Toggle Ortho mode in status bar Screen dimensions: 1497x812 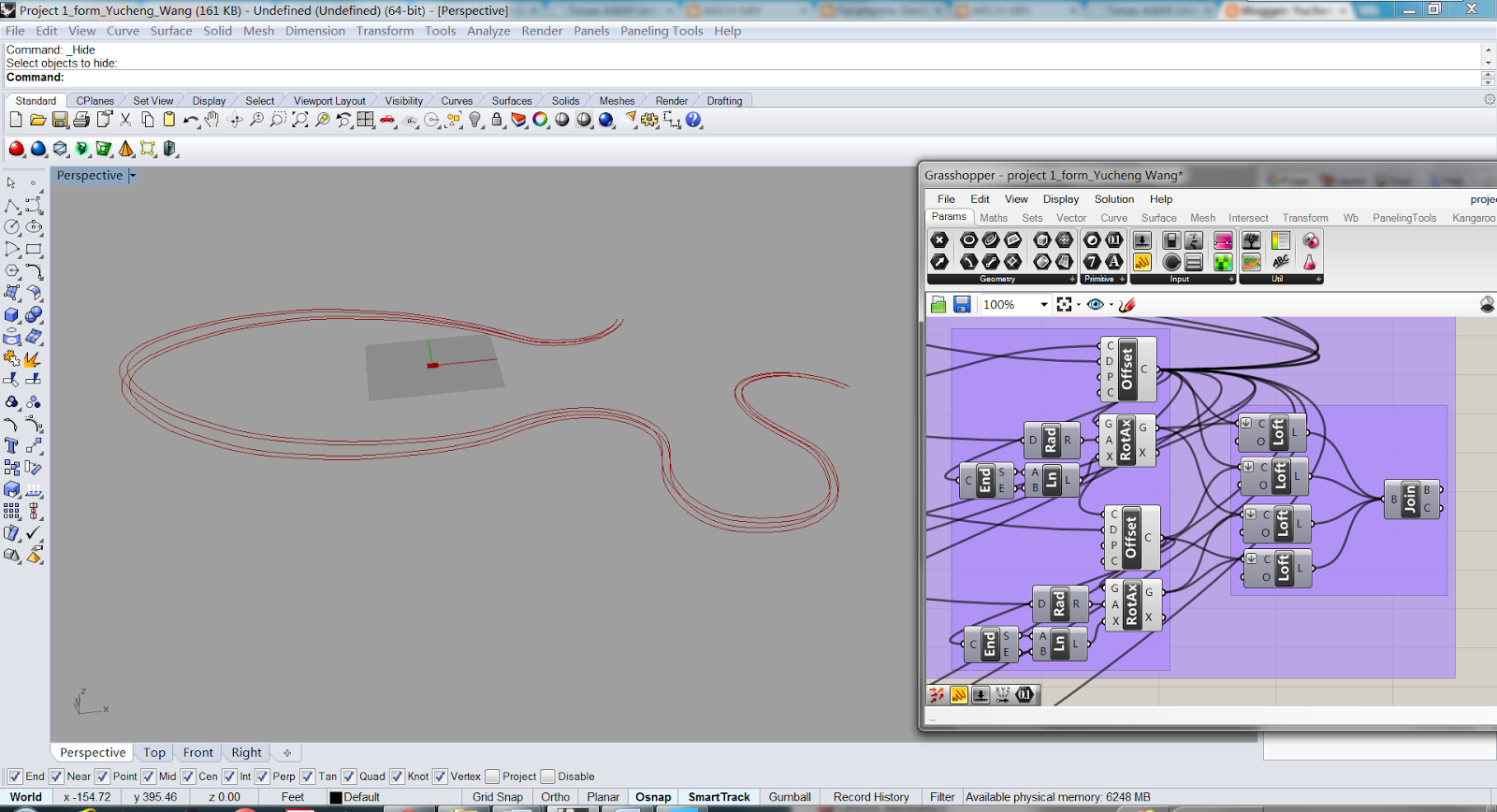click(x=555, y=797)
